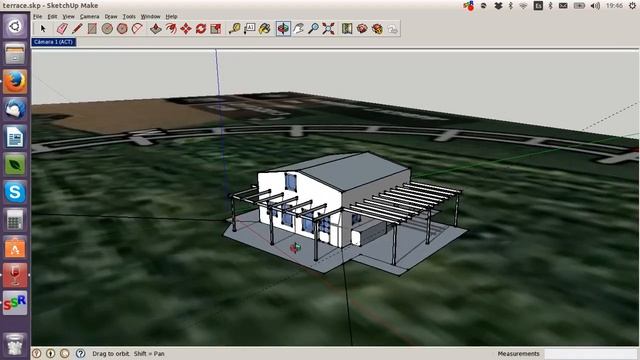The image size is (640, 360).
Task: Activate the Offset tool
Action: point(171,29)
